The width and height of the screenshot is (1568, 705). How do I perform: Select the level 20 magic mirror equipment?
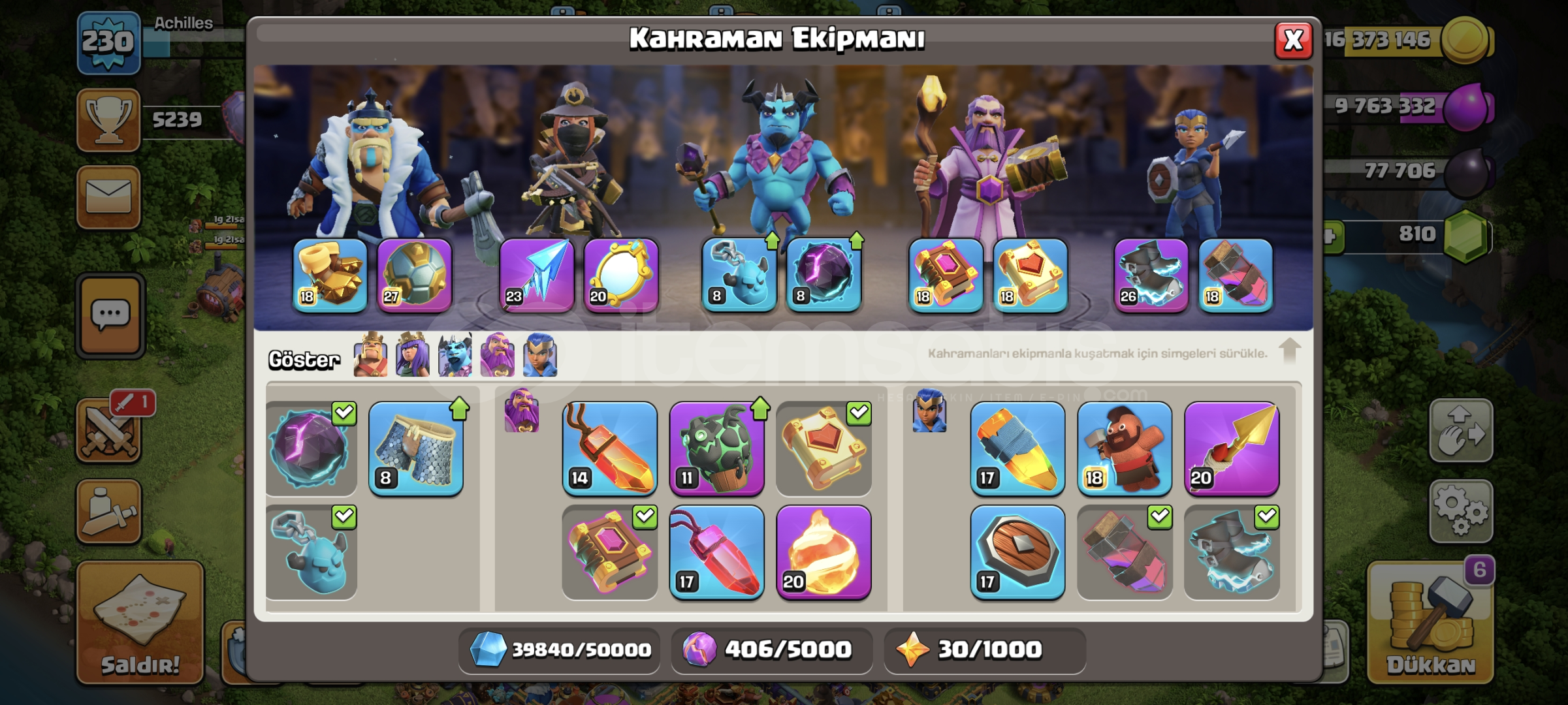click(x=621, y=275)
